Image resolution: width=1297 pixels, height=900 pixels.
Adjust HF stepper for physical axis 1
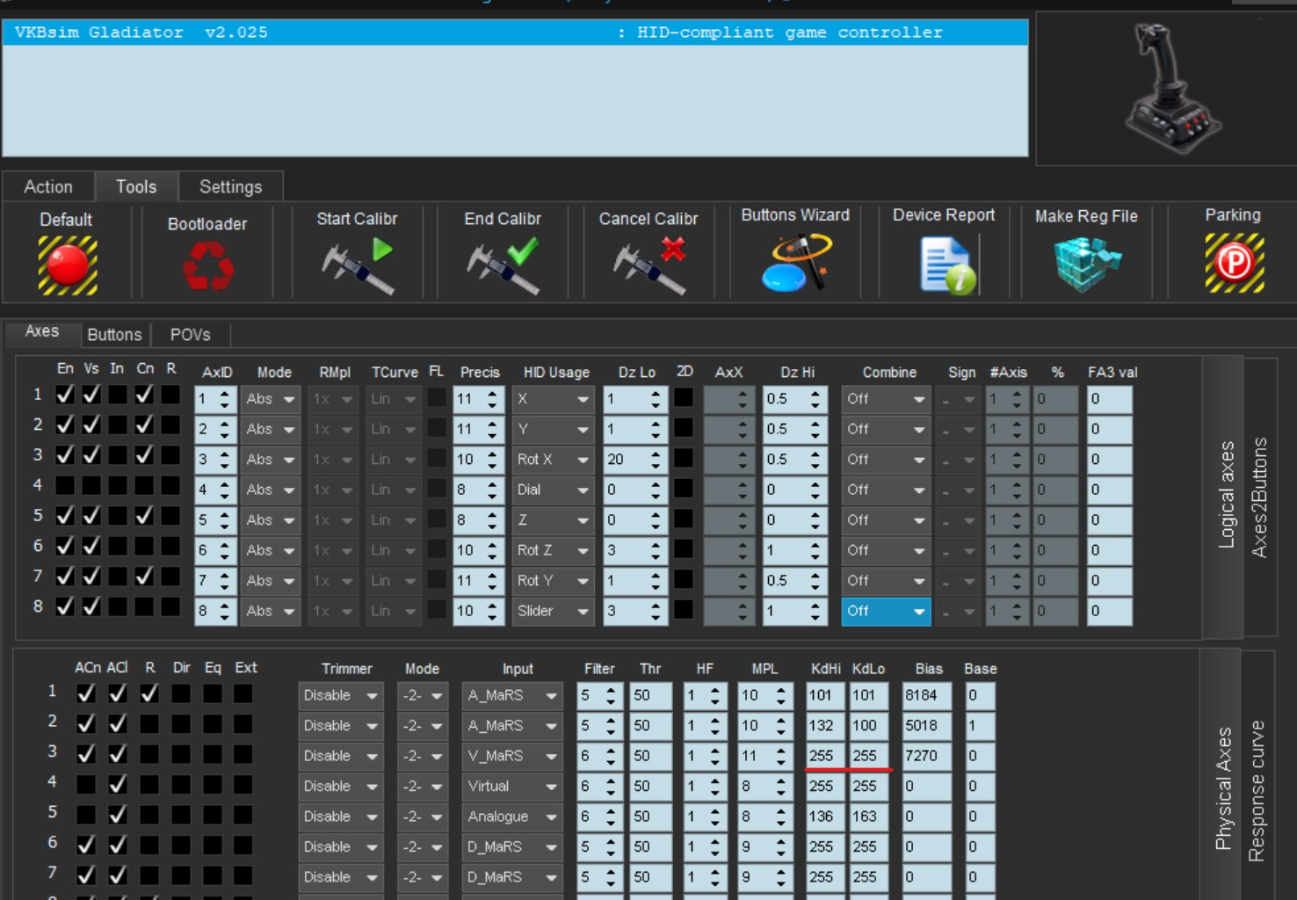pos(716,695)
